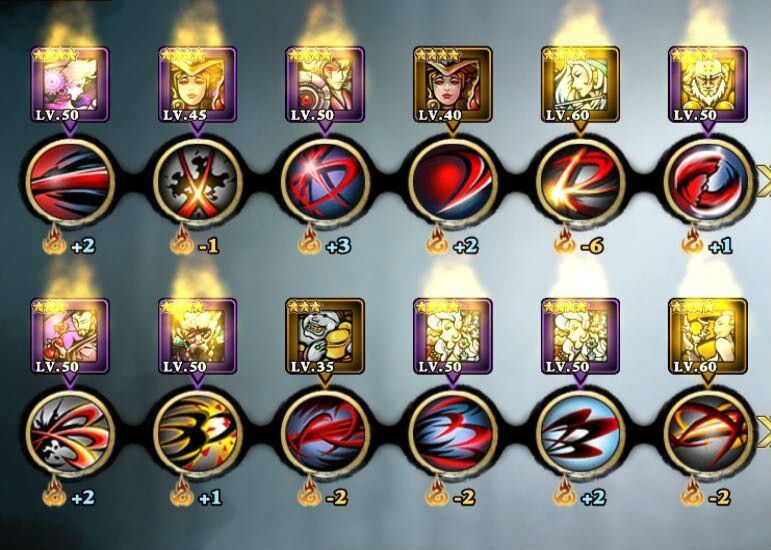This screenshot has width=771, height=550.
Task: Select the yellow explosion skill orb with +1
Action: [198, 434]
